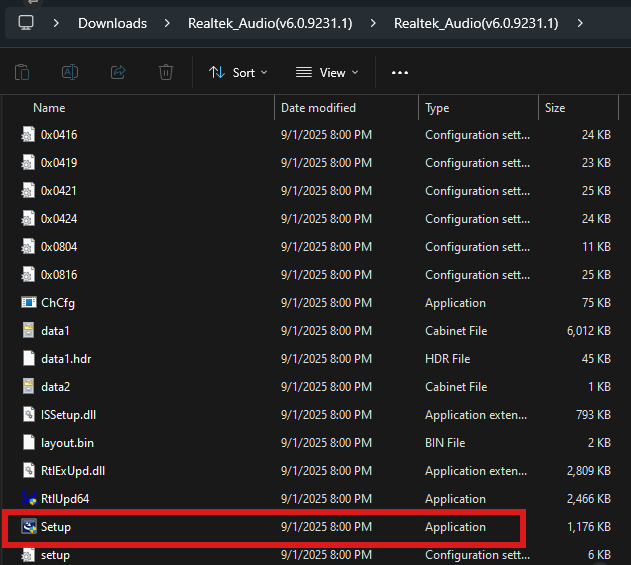631x565 pixels.
Task: Click the 0x0419 file icon
Action: point(28,163)
